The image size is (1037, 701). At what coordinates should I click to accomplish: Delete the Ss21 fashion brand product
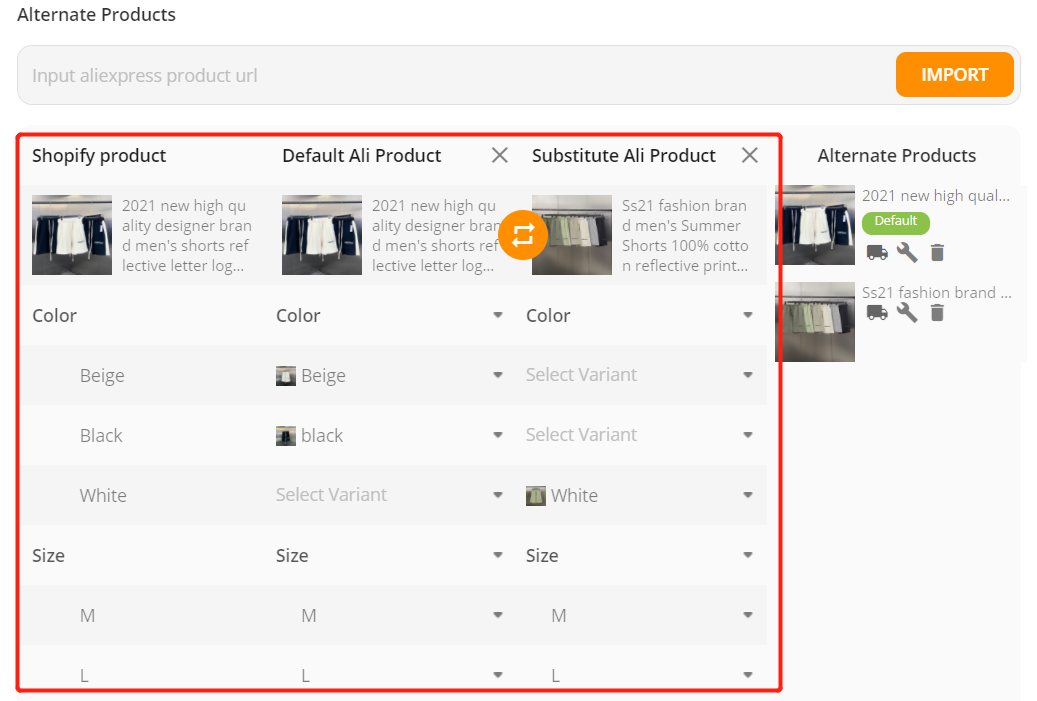(x=937, y=312)
